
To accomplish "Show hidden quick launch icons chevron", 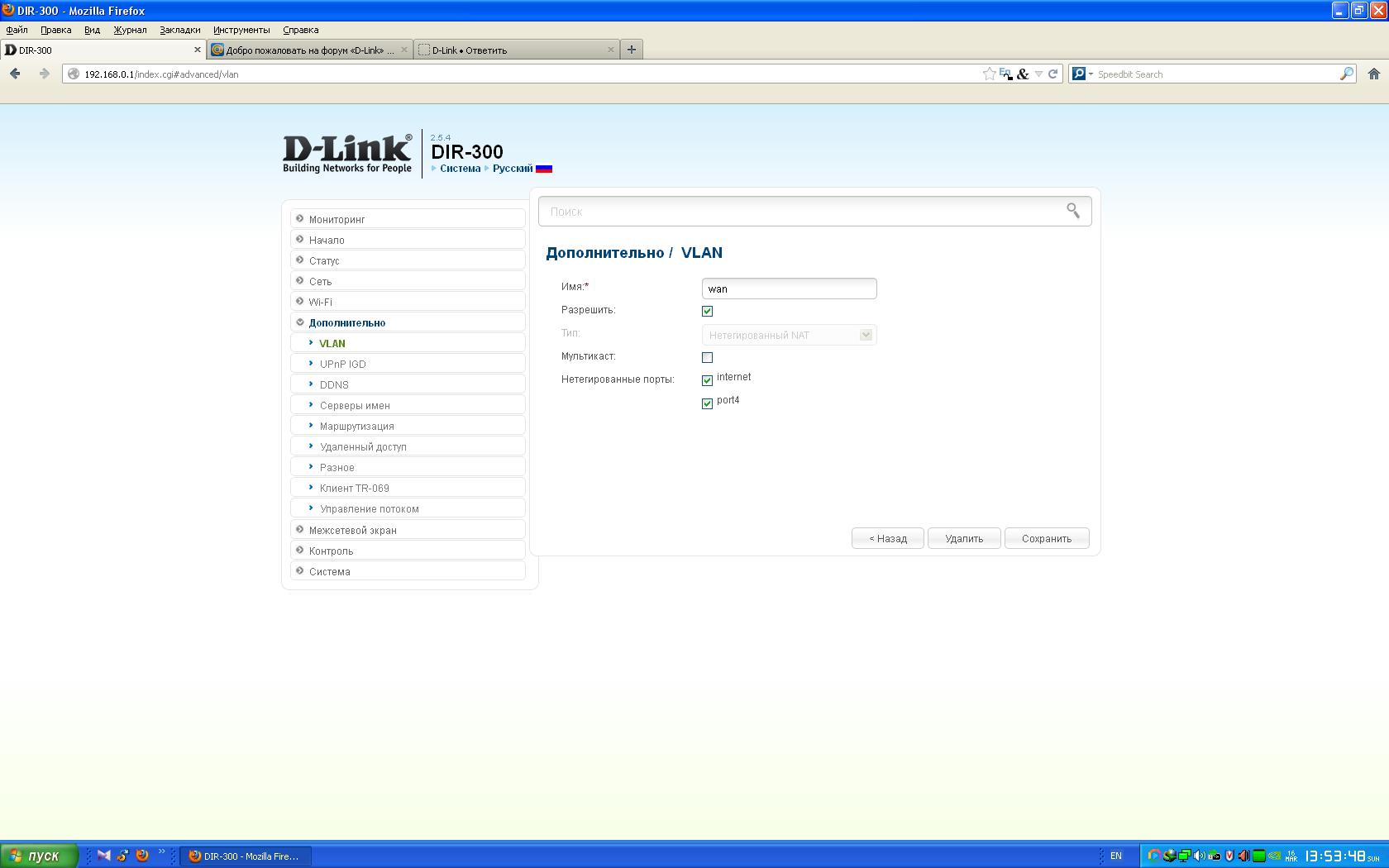I will tap(162, 852).
